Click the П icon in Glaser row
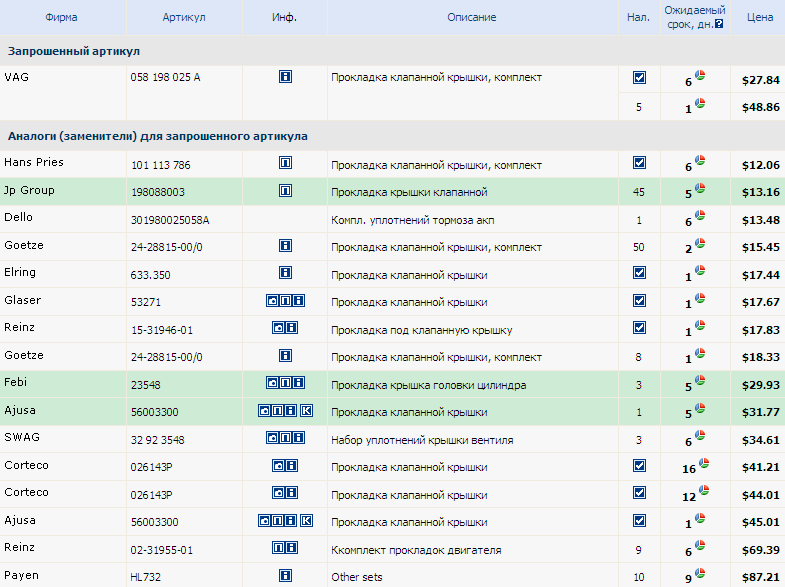Screen dimensions: 785x587 pyautogui.click(x=285, y=301)
